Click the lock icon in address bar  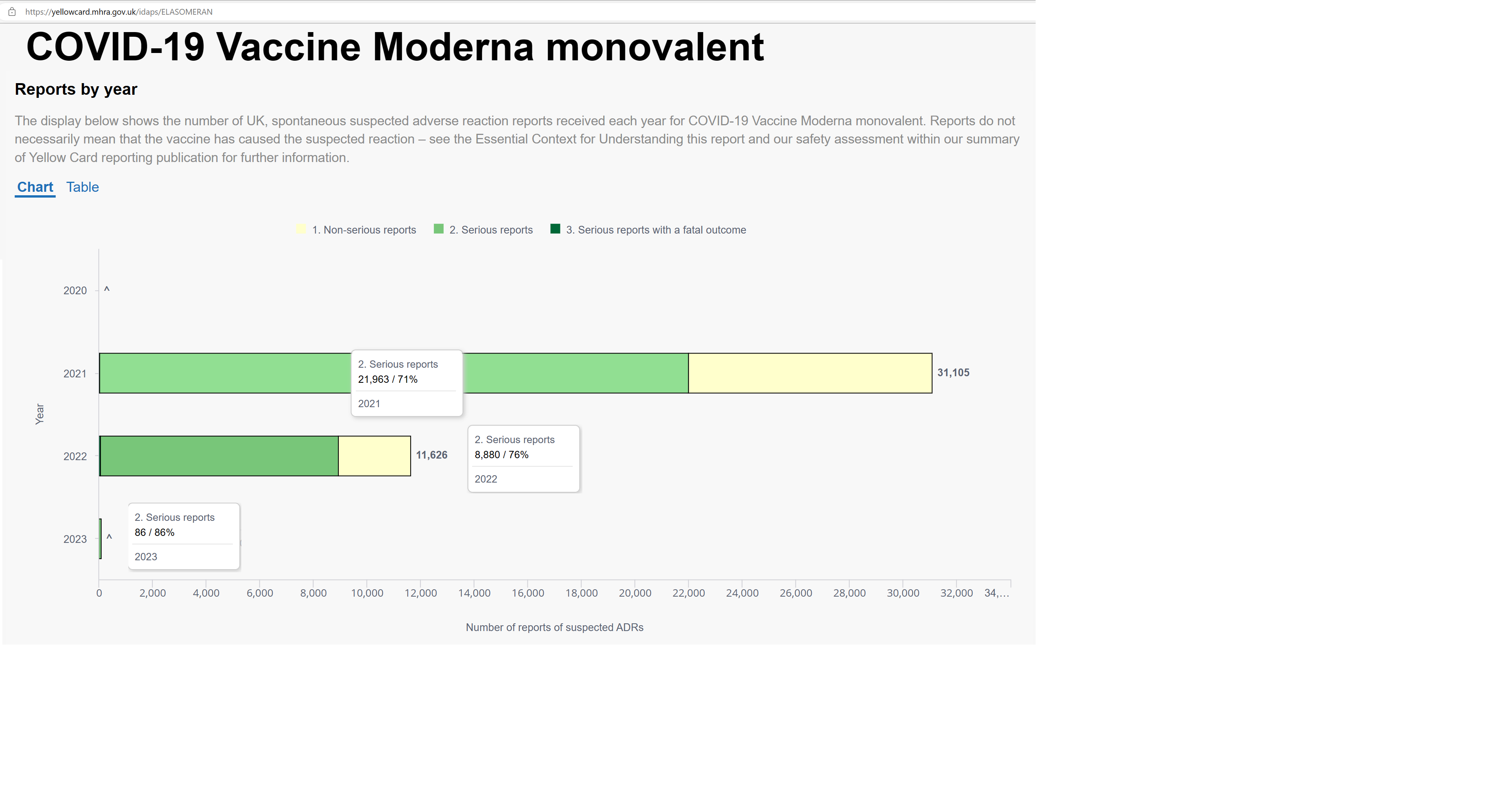tap(12, 12)
